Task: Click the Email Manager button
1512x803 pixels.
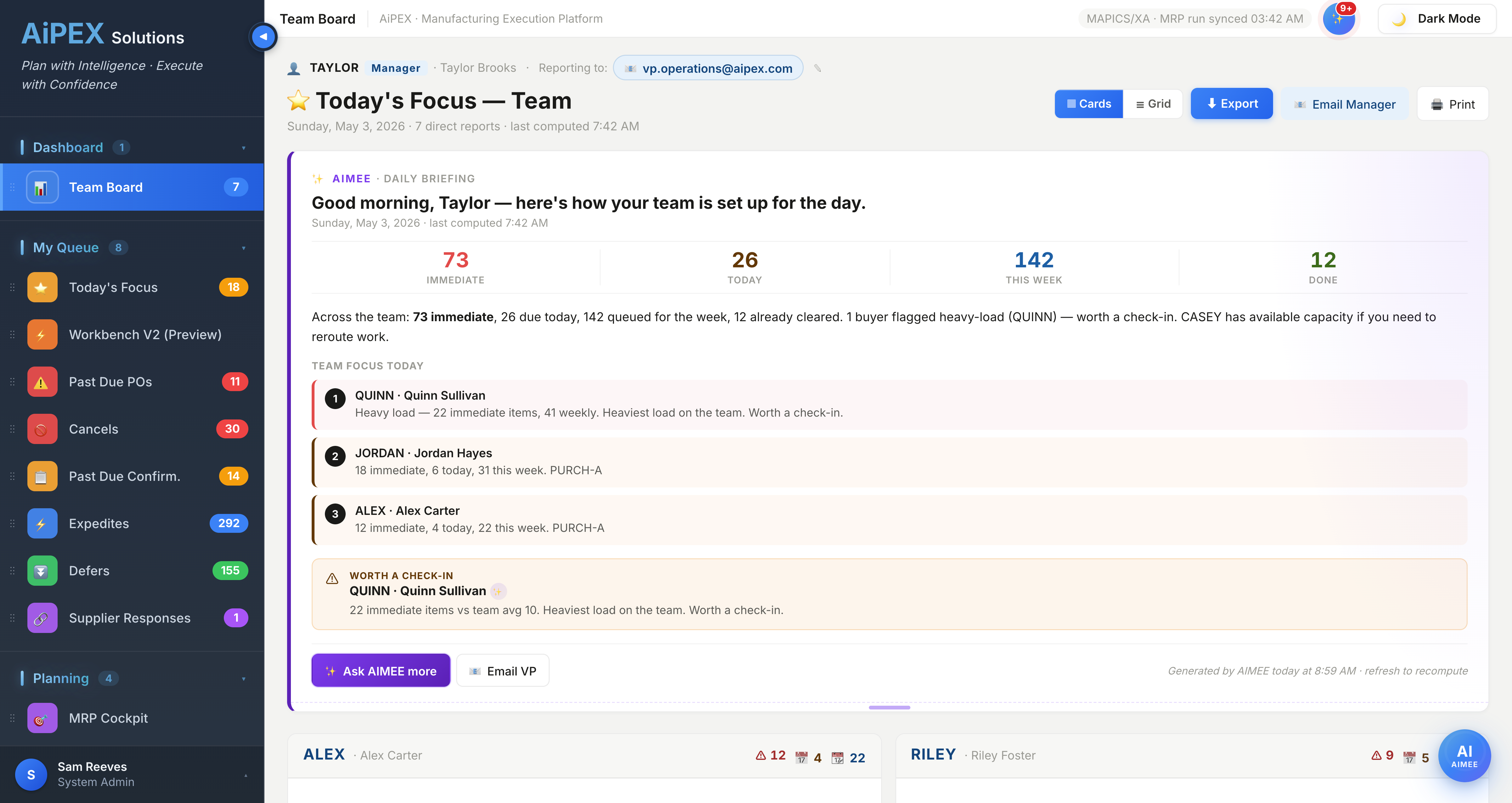Action: (1345, 105)
